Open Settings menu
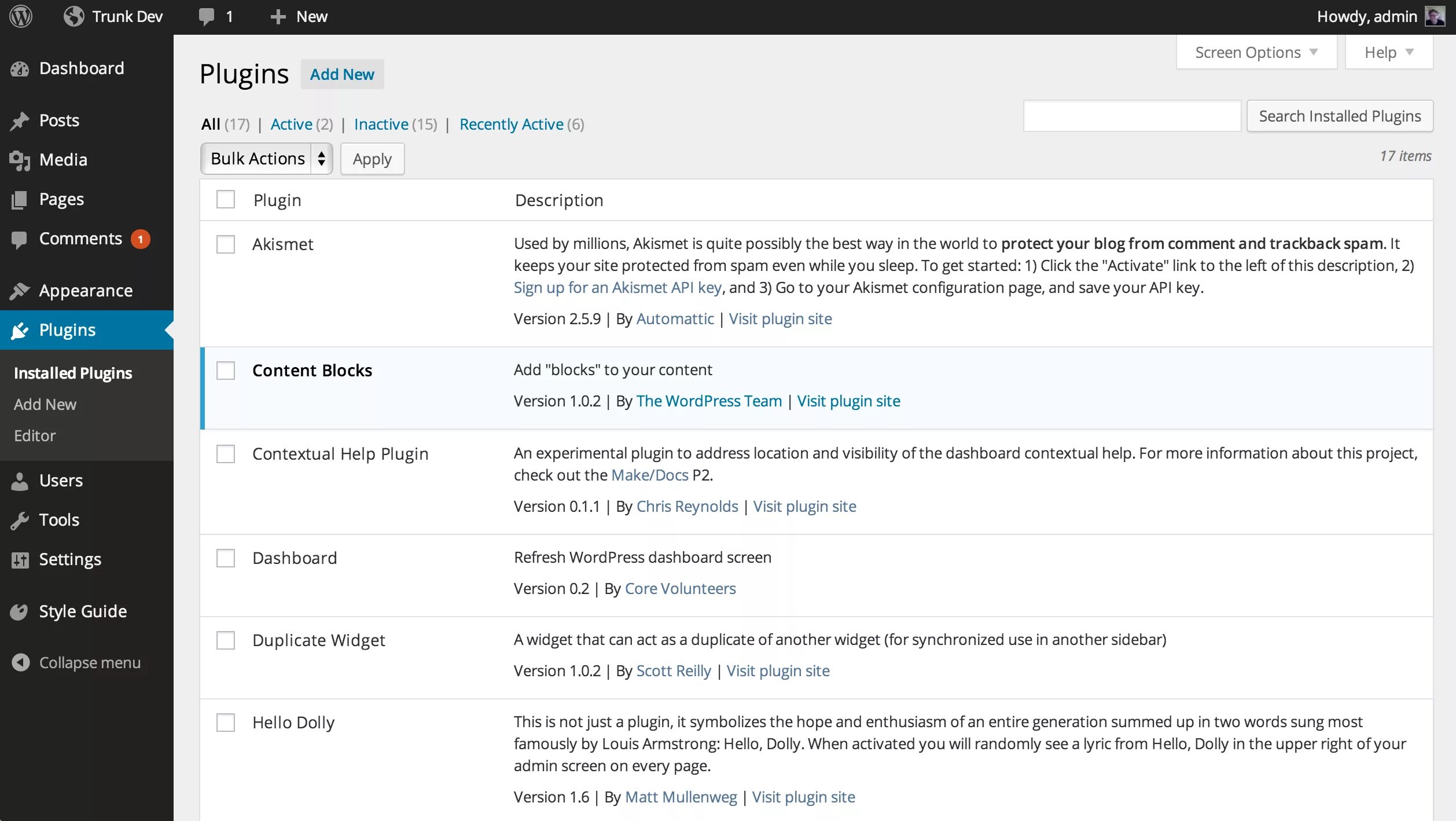 70,559
